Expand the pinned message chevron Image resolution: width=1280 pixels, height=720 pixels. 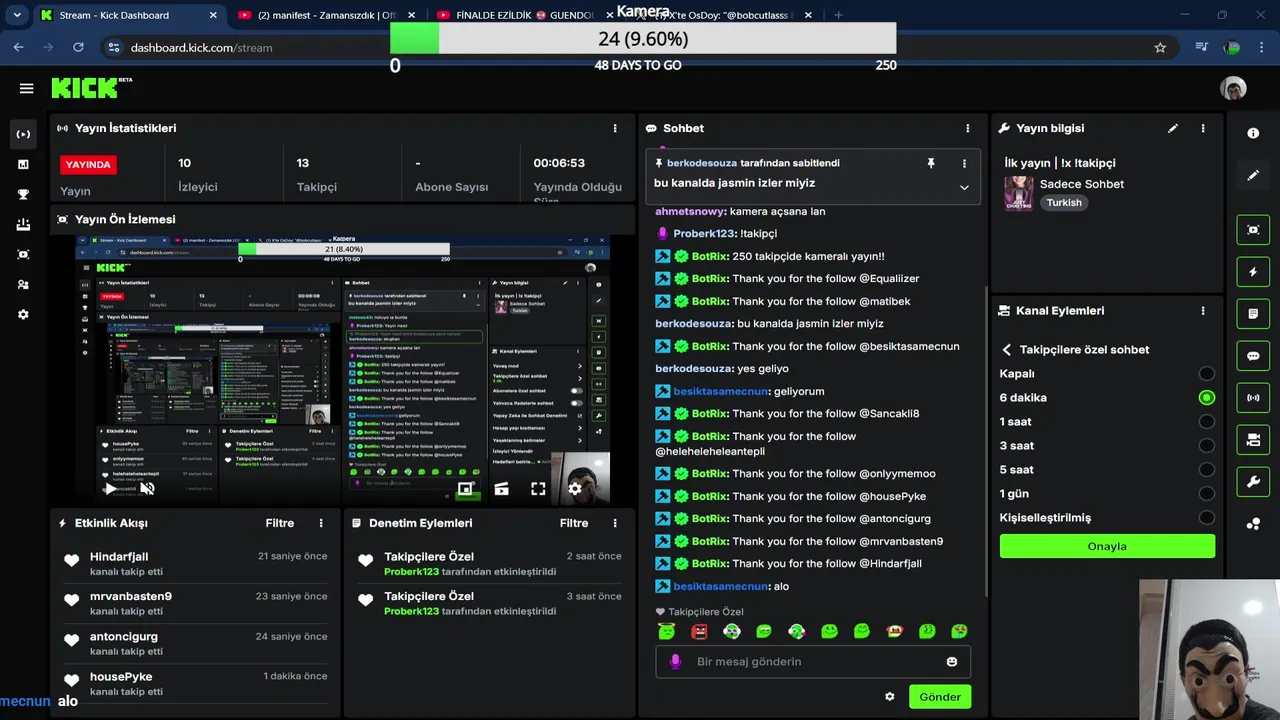pyautogui.click(x=964, y=187)
